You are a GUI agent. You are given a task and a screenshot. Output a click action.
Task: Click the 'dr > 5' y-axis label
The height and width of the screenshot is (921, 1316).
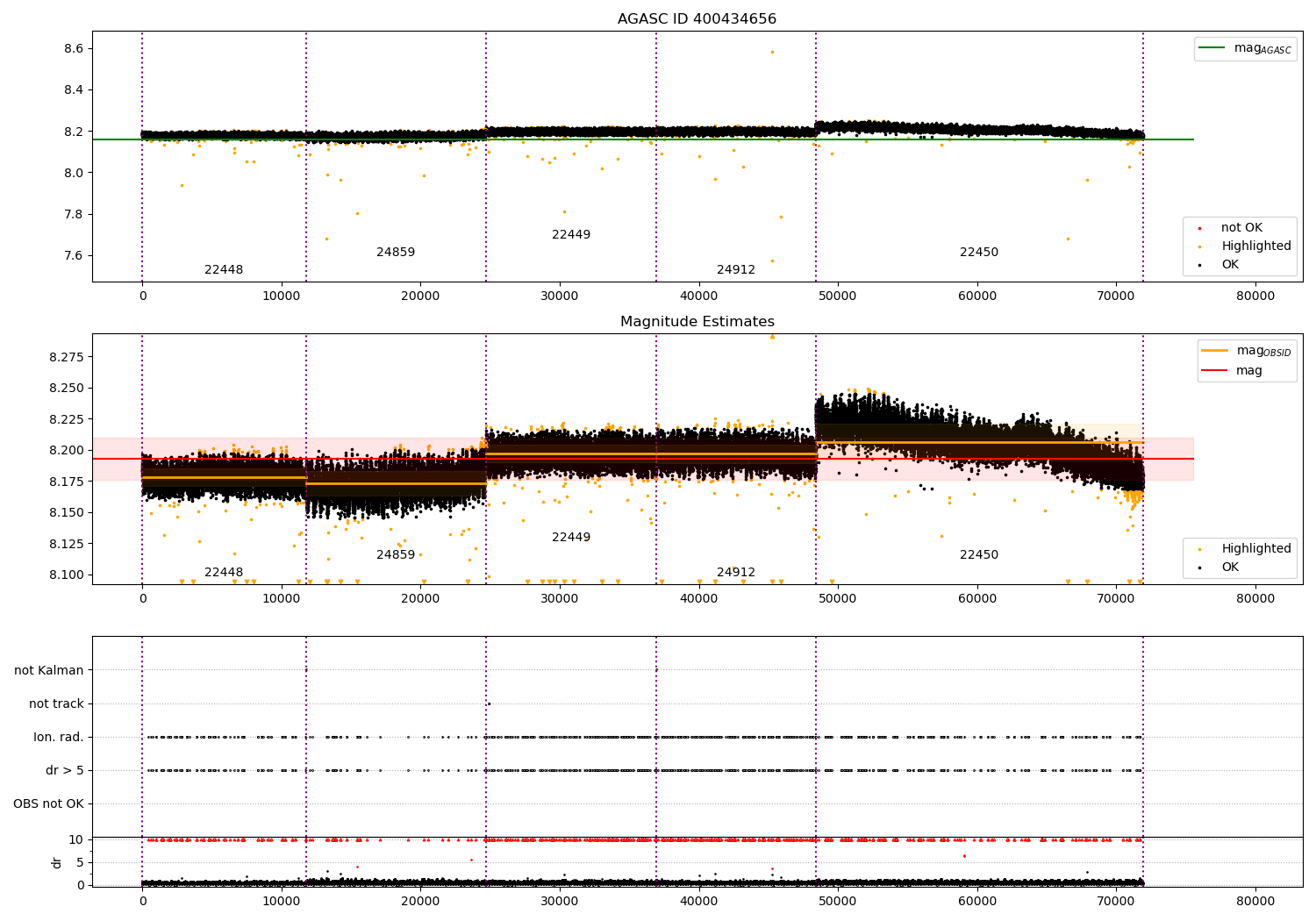tap(65, 771)
